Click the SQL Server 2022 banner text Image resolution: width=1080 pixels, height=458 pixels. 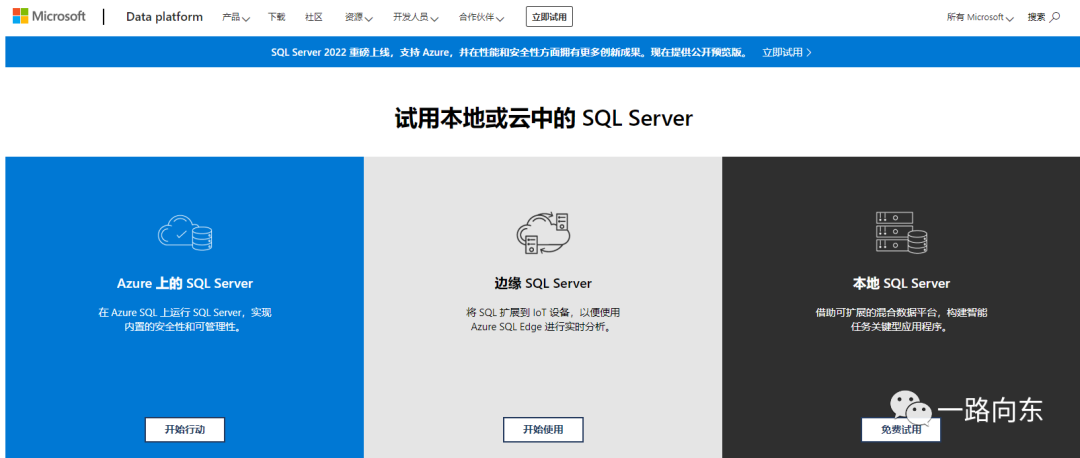(510, 52)
